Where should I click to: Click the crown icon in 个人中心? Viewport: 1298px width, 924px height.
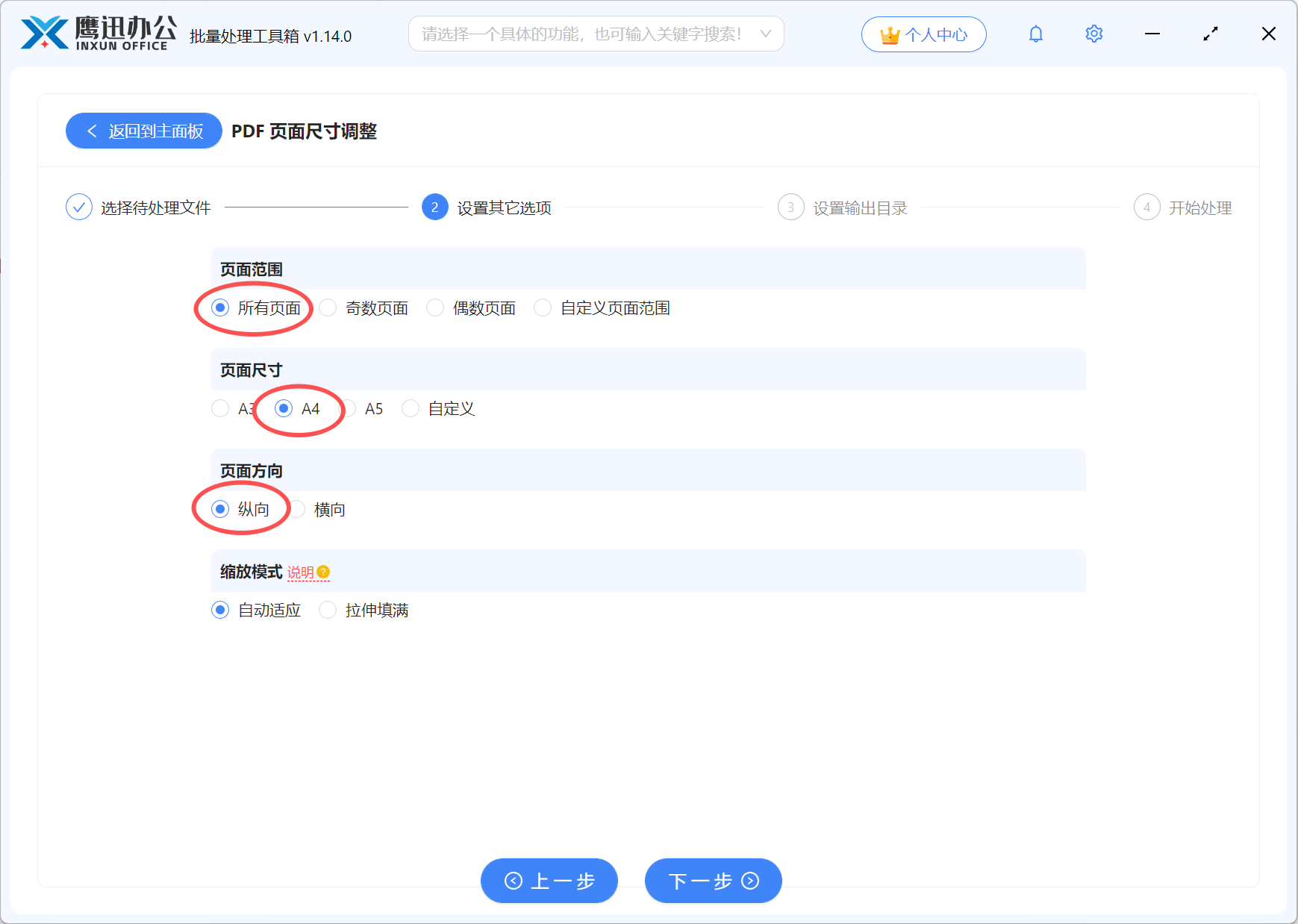[x=890, y=34]
